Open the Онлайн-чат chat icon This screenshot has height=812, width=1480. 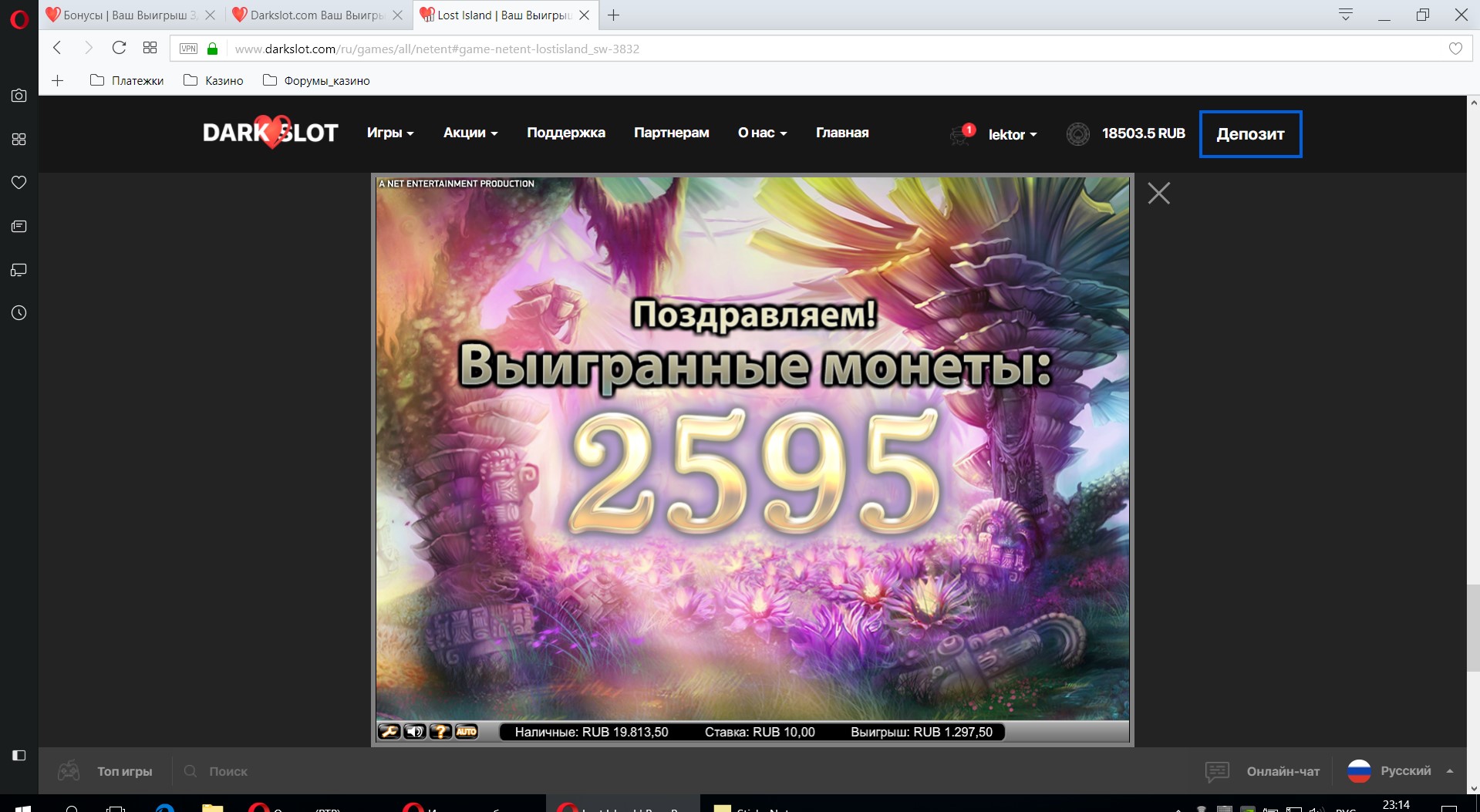click(1217, 771)
